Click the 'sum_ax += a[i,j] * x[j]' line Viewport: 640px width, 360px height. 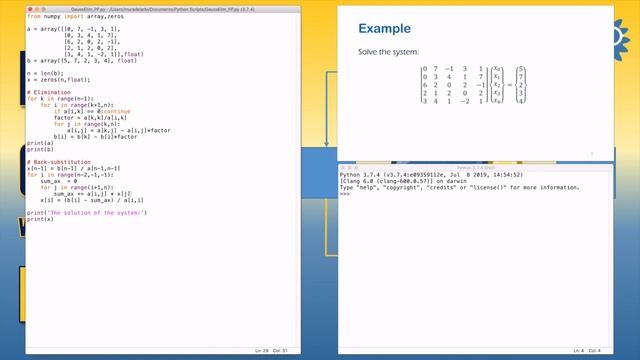92,194
